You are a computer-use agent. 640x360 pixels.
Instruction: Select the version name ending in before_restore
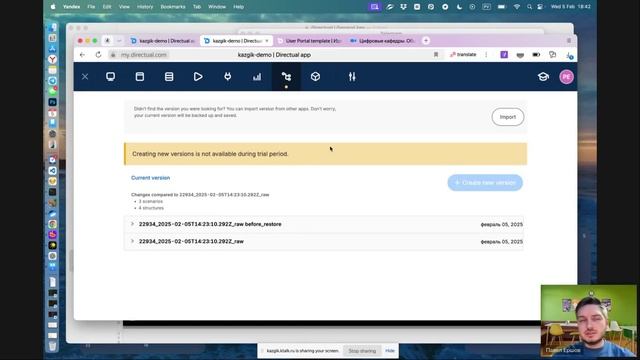[210, 224]
